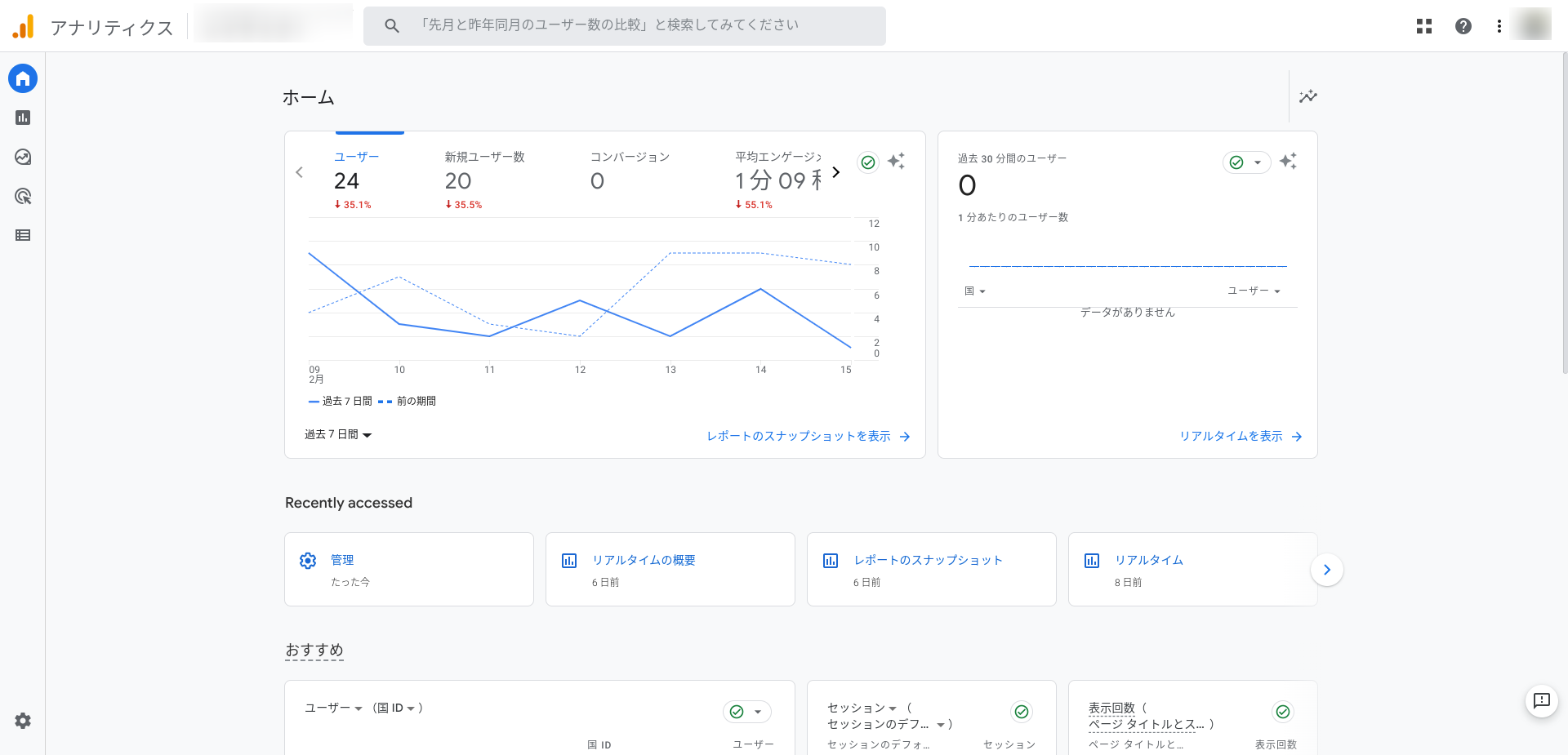
Task: Open Advertising in the left sidebar
Action: point(23,196)
